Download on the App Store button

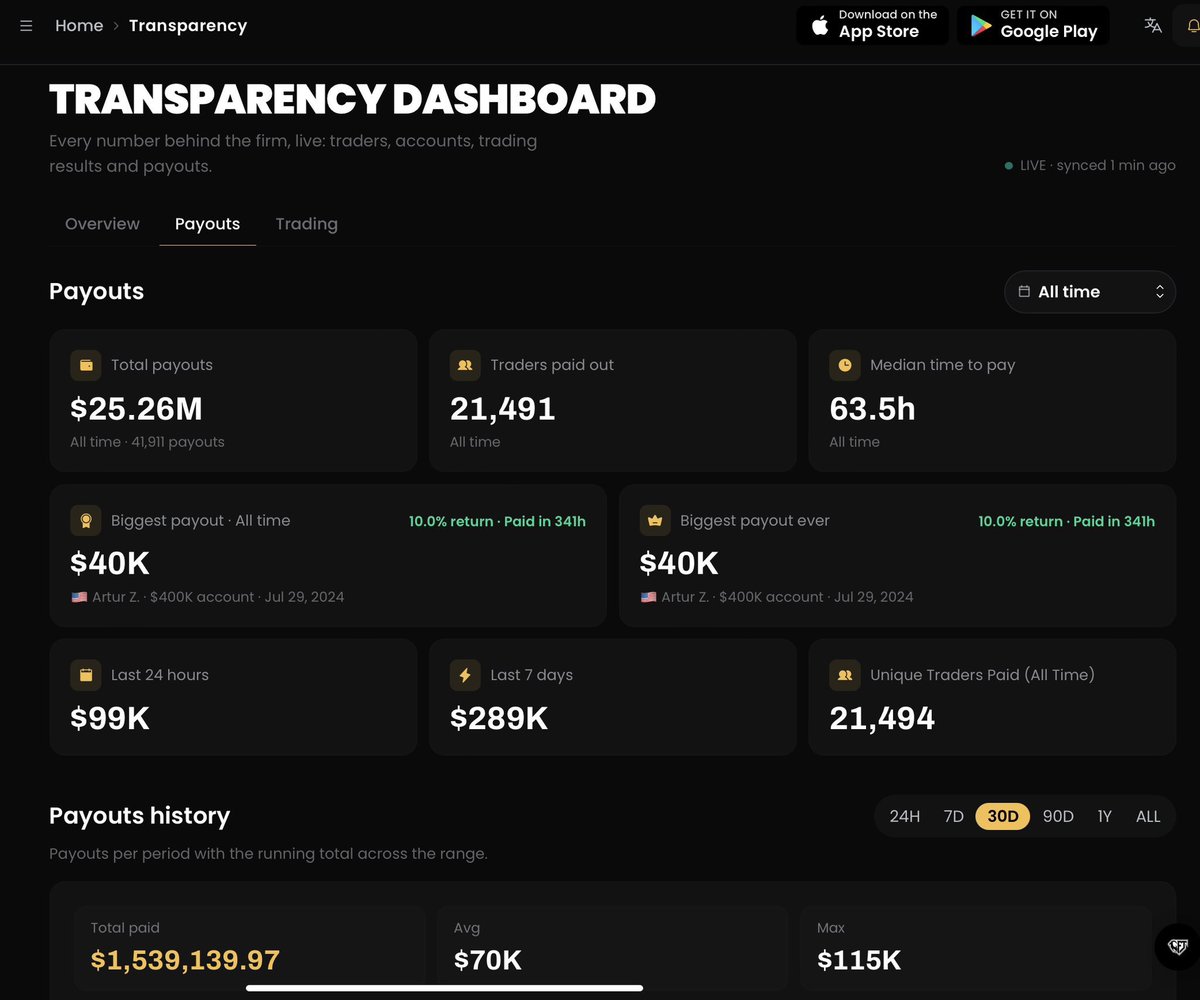click(x=872, y=26)
